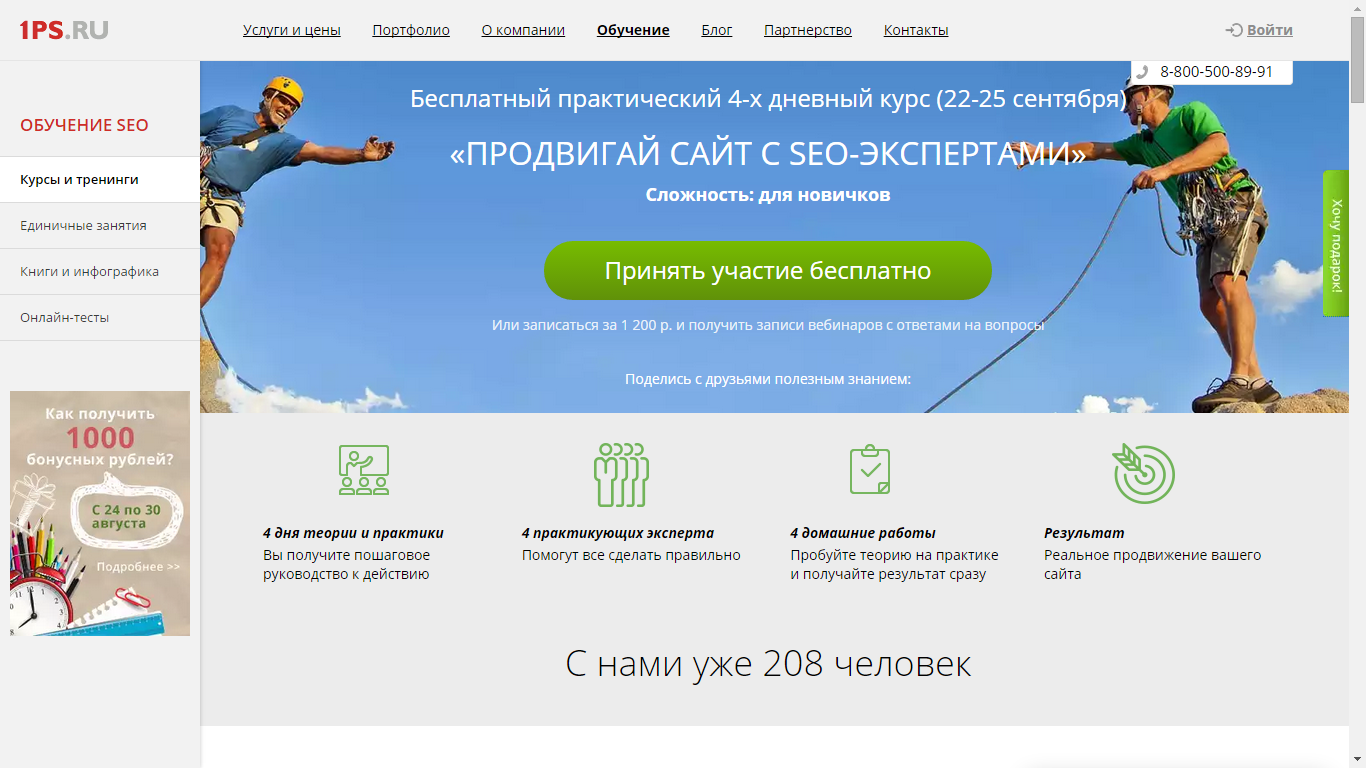Click the homework clipboard checkmark icon

(x=870, y=469)
